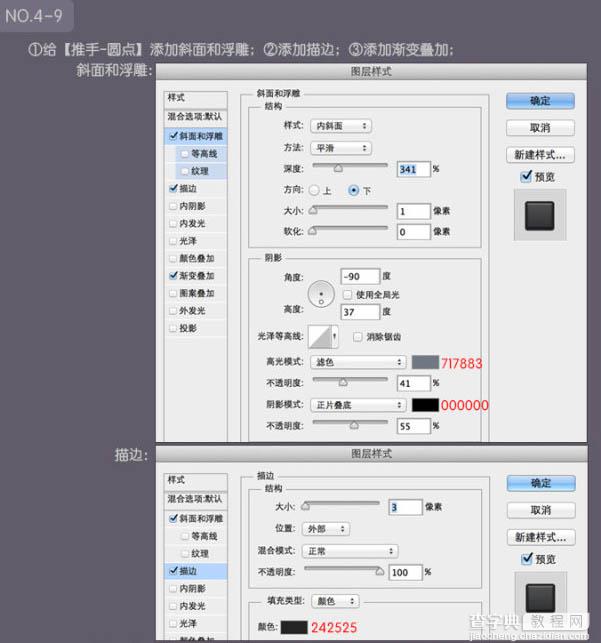Toggle 预览 checkbox in the 描边 dialog
The width and height of the screenshot is (601, 643).
(527, 559)
